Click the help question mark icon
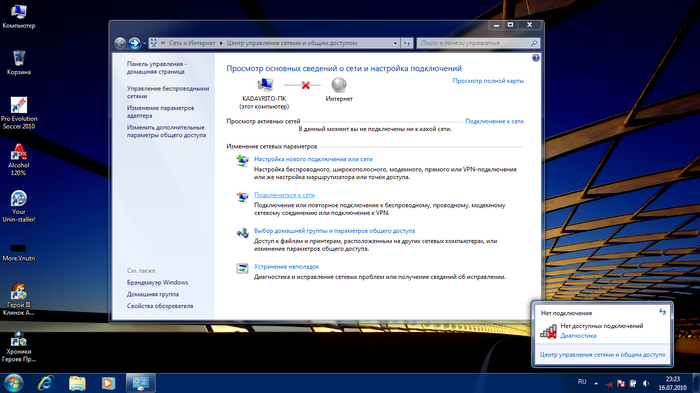Image resolution: width=700 pixels, height=393 pixels. click(536, 58)
